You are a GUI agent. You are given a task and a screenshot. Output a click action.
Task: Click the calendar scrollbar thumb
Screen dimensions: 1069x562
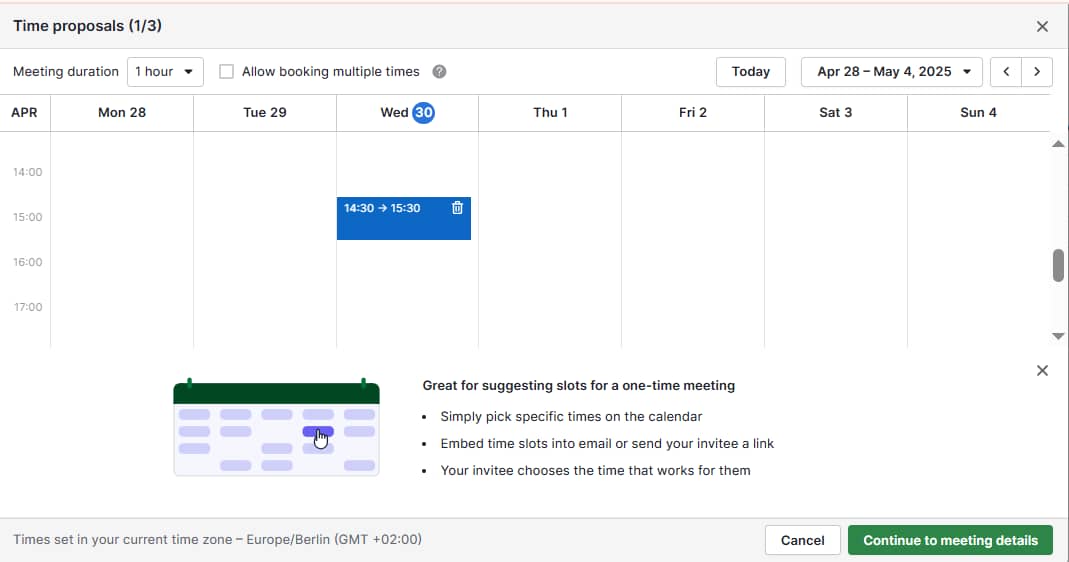pos(1058,266)
